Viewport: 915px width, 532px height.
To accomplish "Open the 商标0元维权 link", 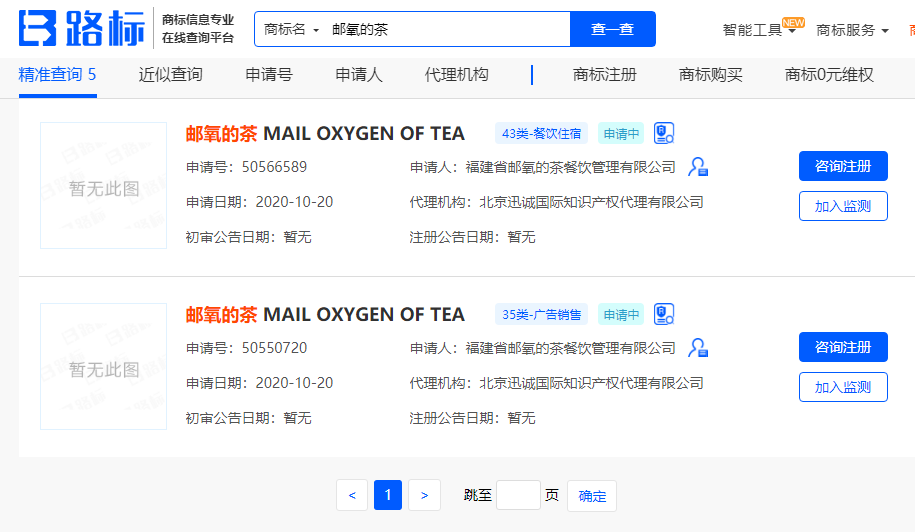I will point(829,75).
